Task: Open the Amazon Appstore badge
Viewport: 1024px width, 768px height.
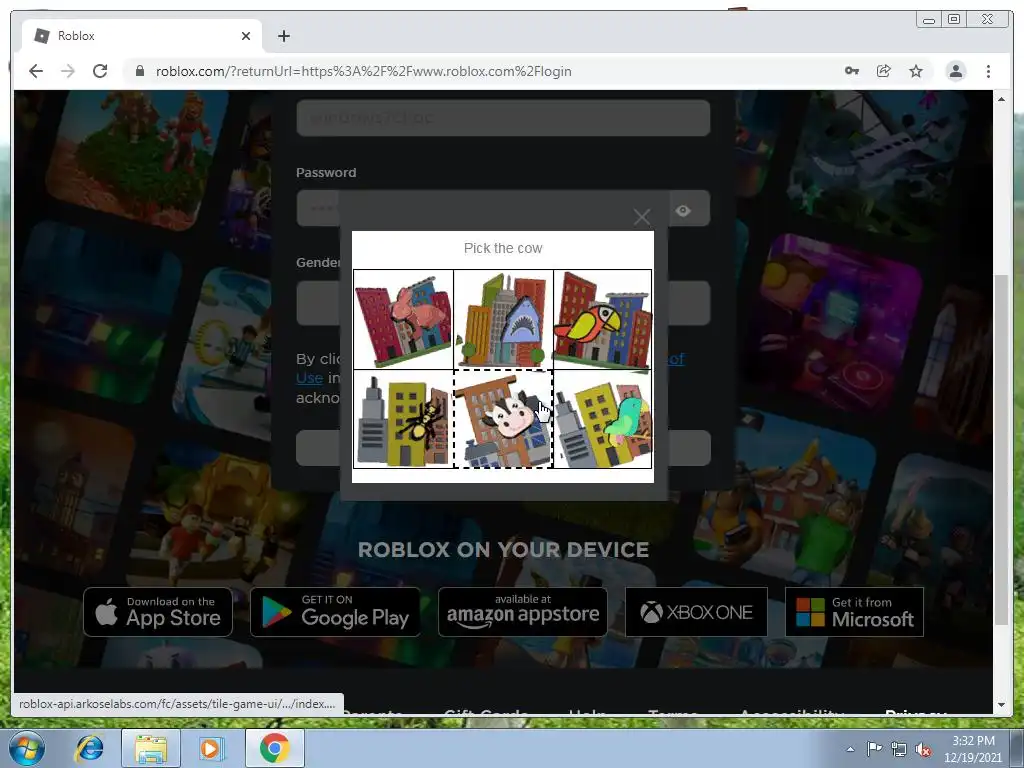Action: tap(522, 612)
